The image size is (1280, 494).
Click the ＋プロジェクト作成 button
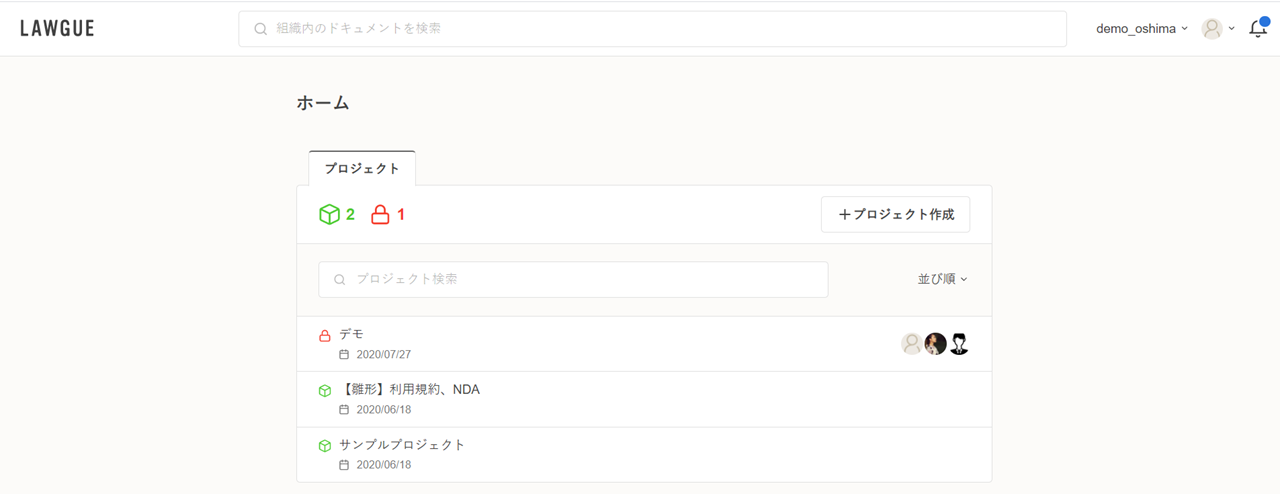(x=895, y=214)
